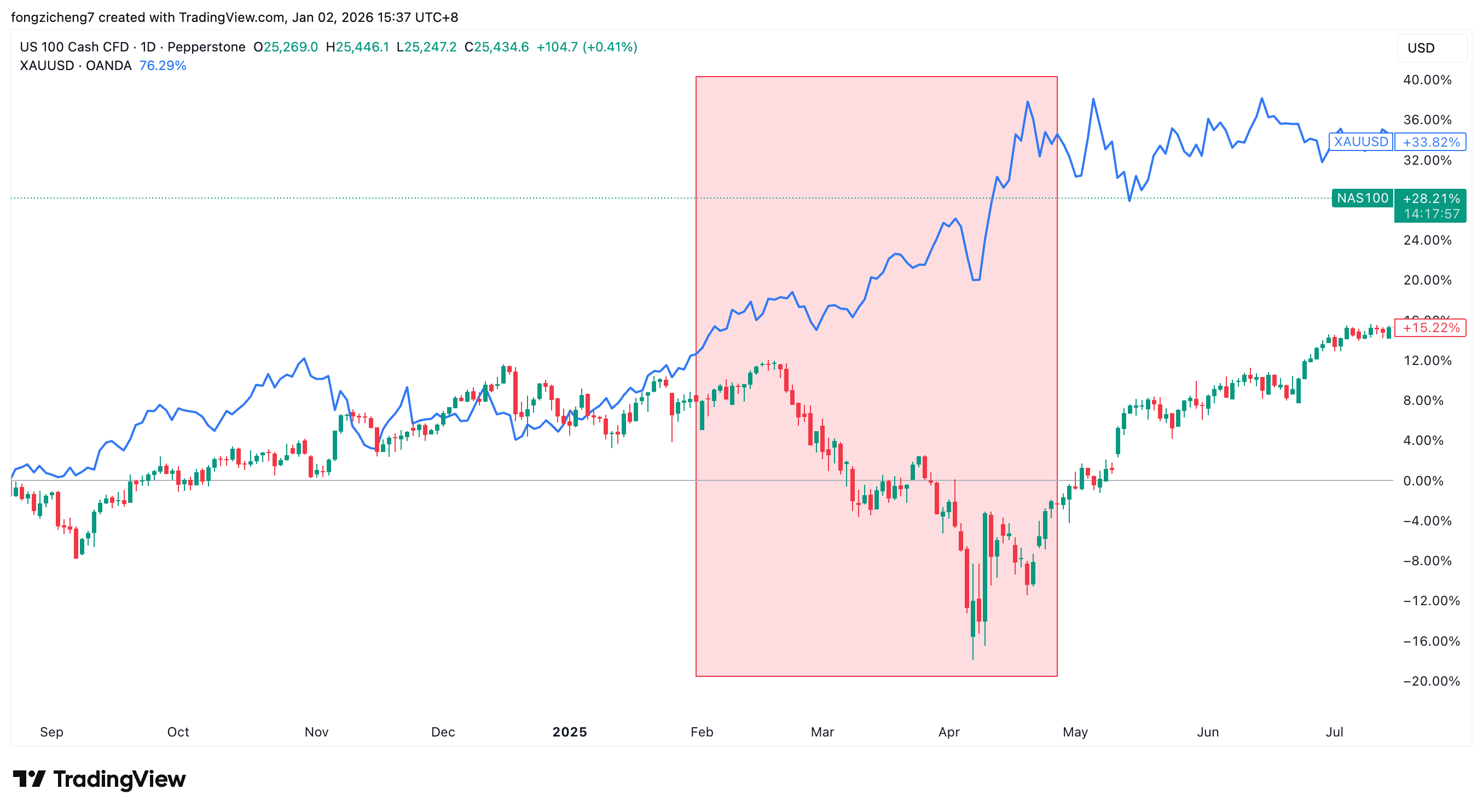Click the TradingView logo at bottom left
The width and height of the screenshot is (1483, 812).
[99, 779]
